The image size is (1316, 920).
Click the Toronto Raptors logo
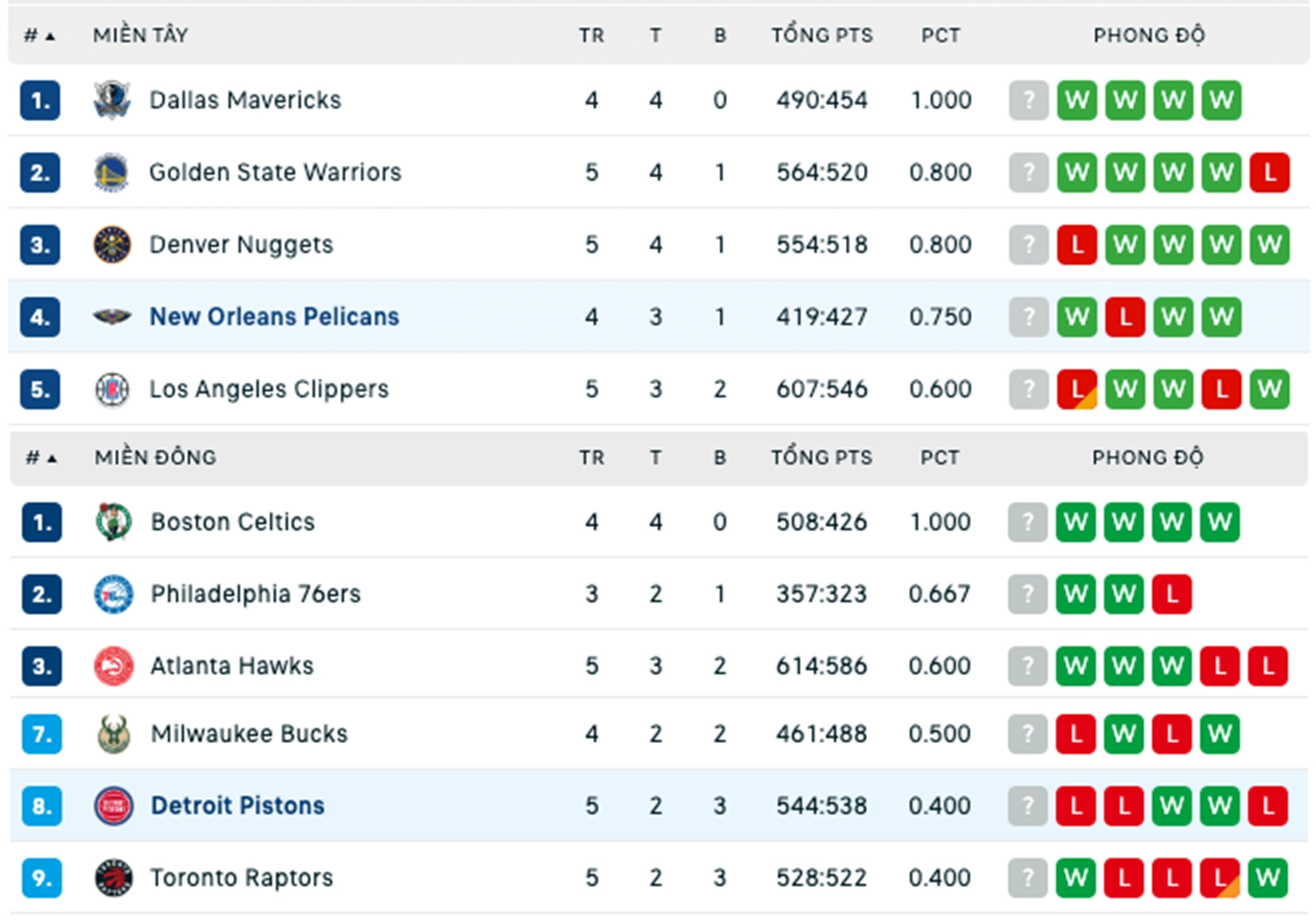coord(113,878)
